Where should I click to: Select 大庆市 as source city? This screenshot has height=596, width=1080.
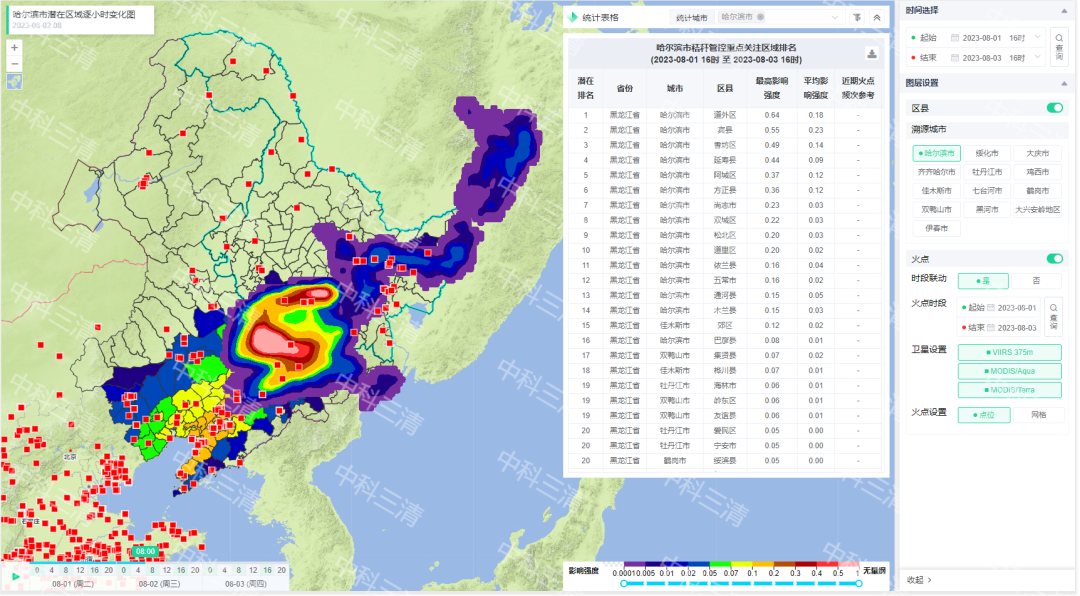click(x=1037, y=153)
